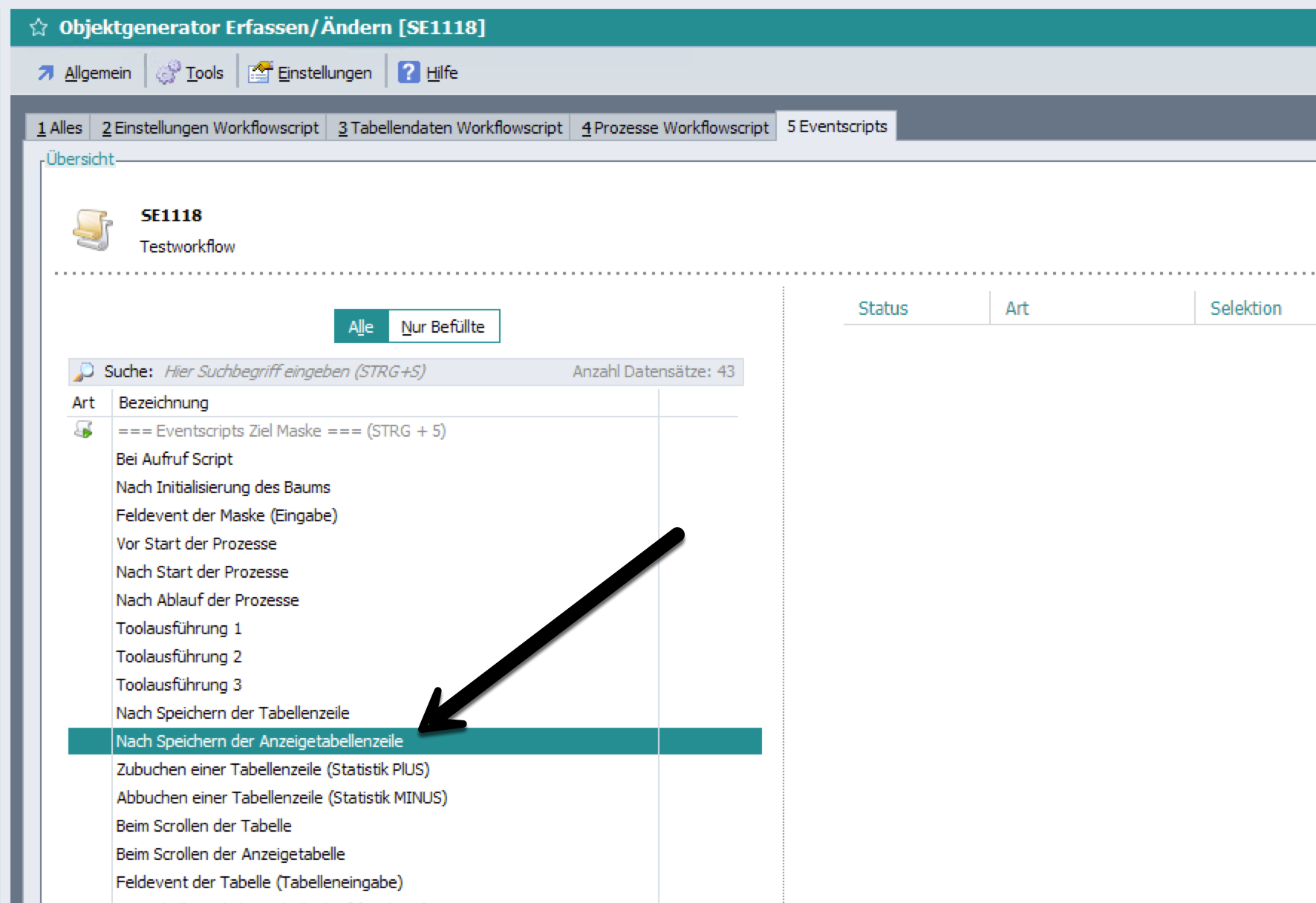Sort by the Status column header
The width and height of the screenshot is (1316, 903).
click(883, 308)
